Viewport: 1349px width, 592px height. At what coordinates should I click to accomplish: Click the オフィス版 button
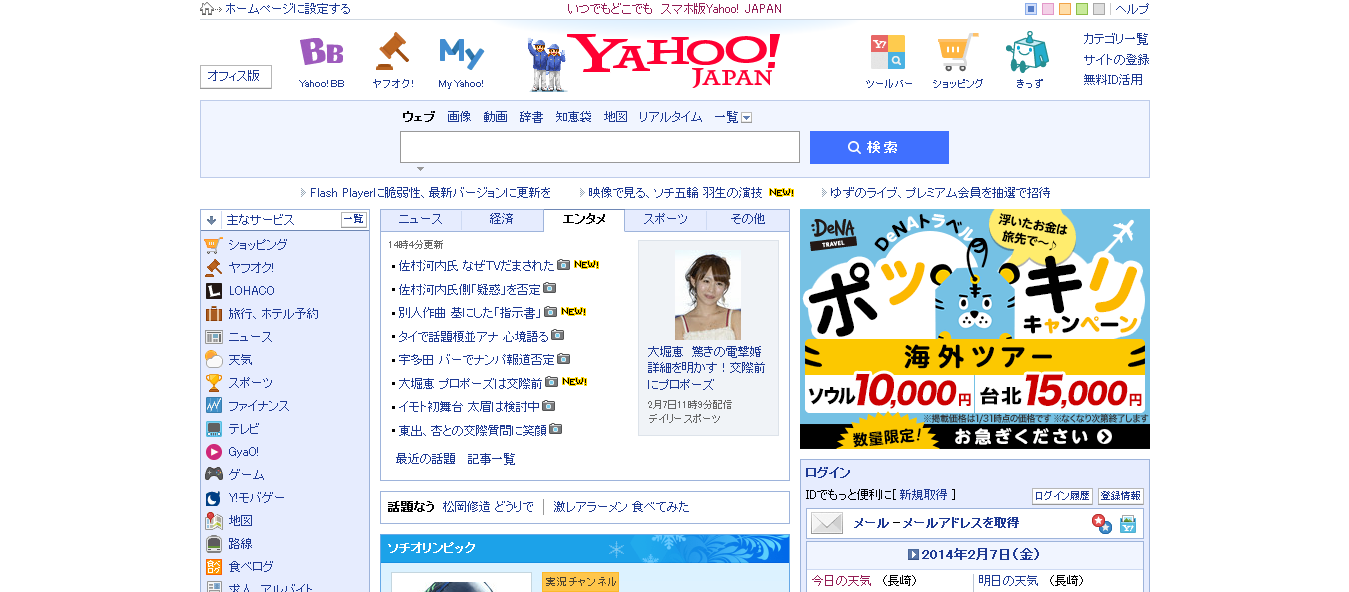click(x=235, y=77)
